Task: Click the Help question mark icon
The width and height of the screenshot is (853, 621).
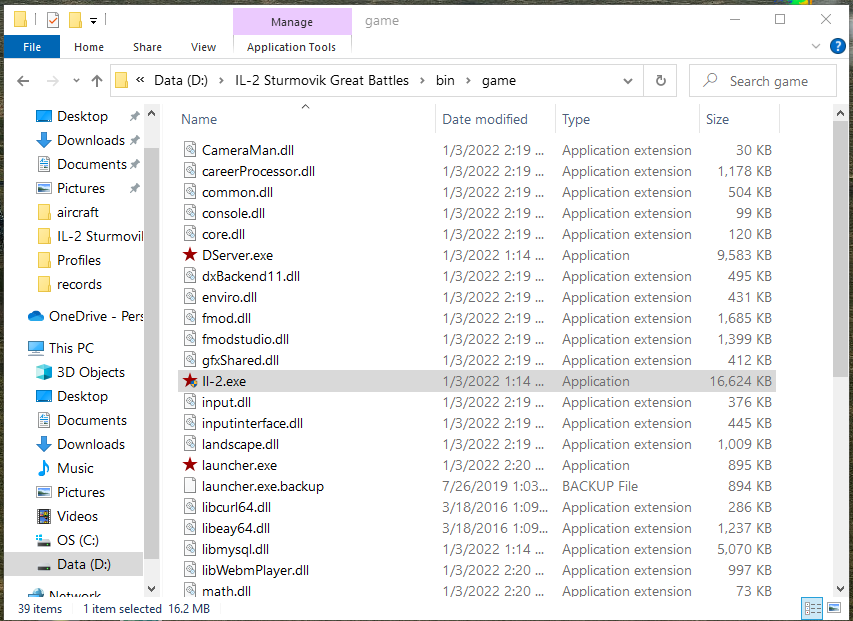Action: [x=837, y=45]
